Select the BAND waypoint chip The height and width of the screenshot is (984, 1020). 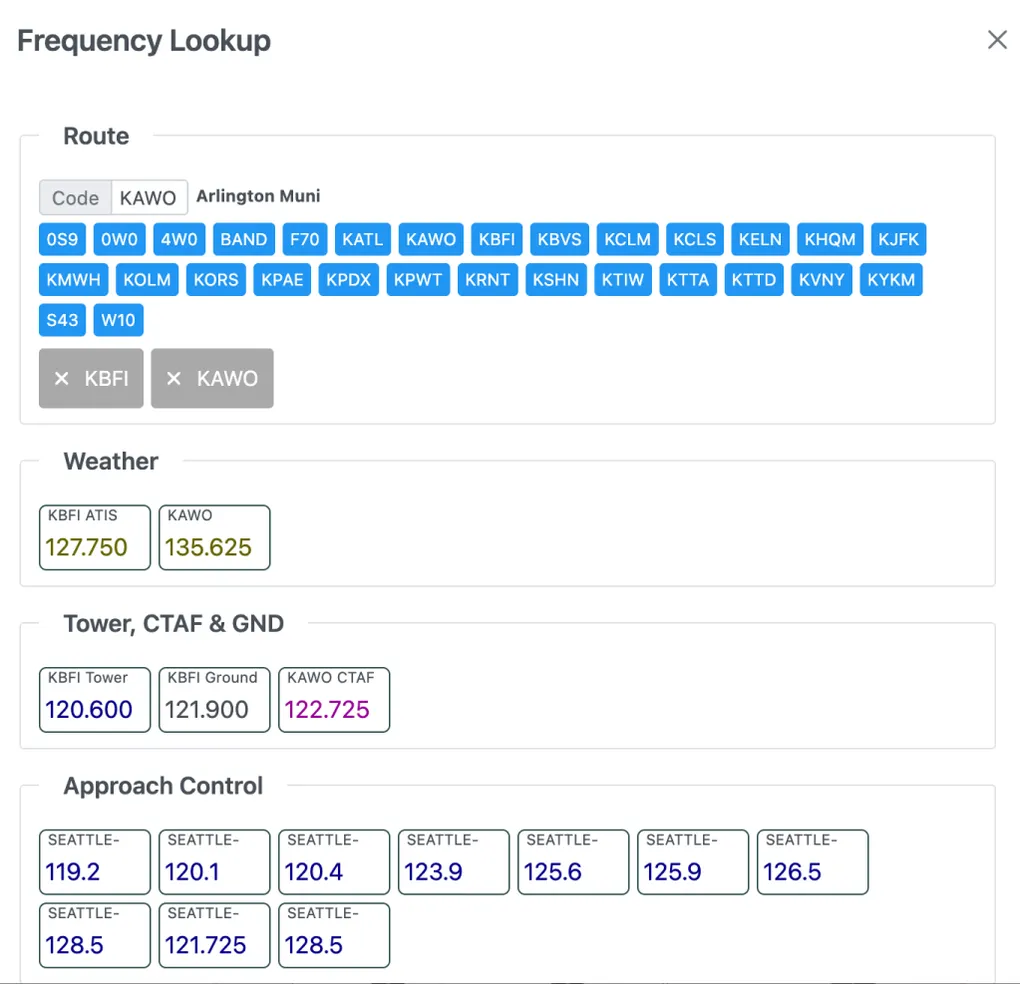pyautogui.click(x=243, y=240)
